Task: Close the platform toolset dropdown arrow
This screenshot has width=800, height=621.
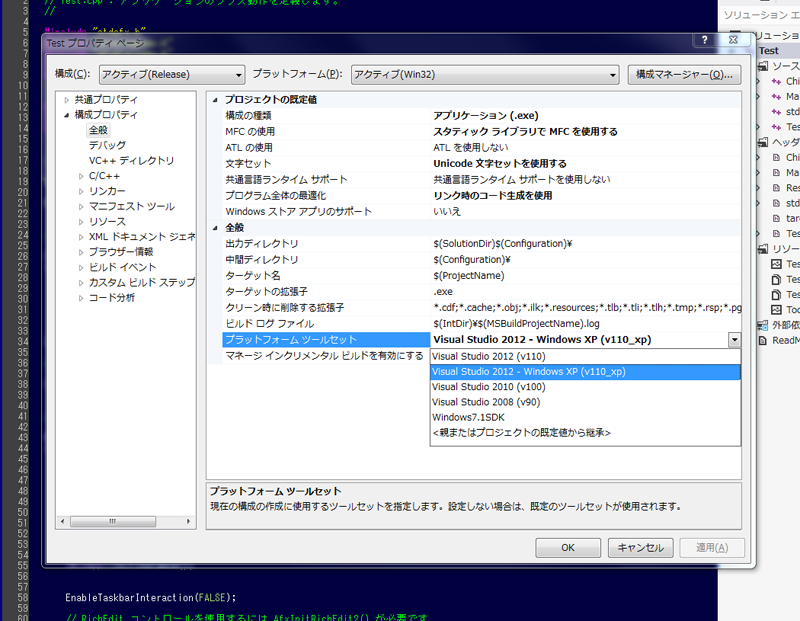Action: tap(734, 340)
